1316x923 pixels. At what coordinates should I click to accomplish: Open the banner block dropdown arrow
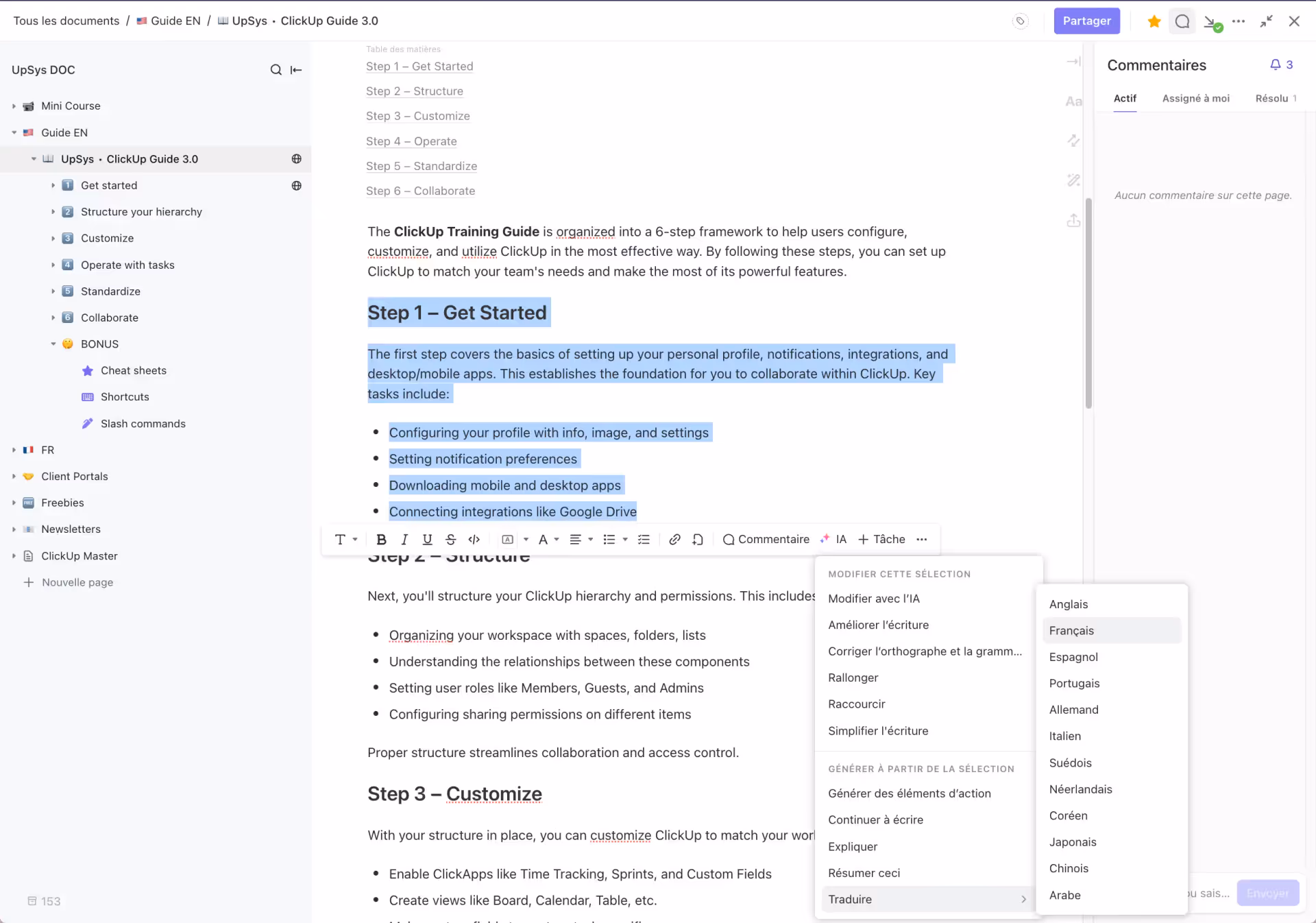526,540
